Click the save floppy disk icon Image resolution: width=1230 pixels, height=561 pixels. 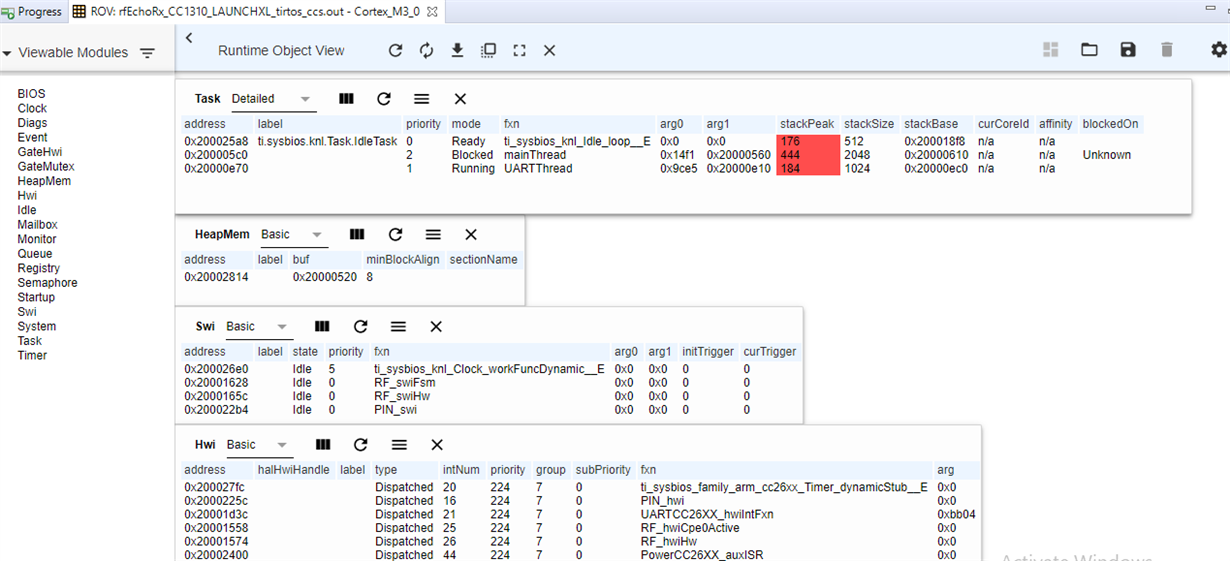pyautogui.click(x=1128, y=49)
